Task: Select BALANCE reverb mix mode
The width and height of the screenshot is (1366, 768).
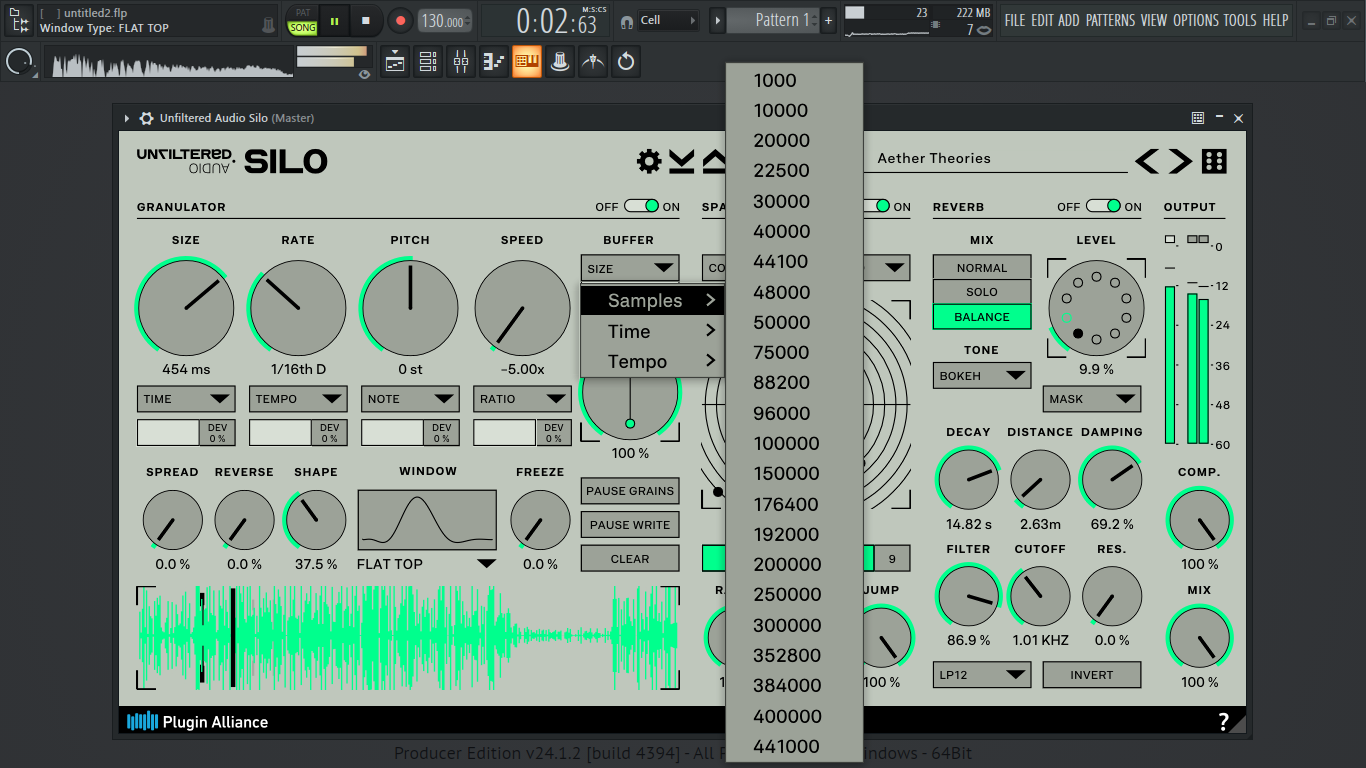Action: click(982, 317)
